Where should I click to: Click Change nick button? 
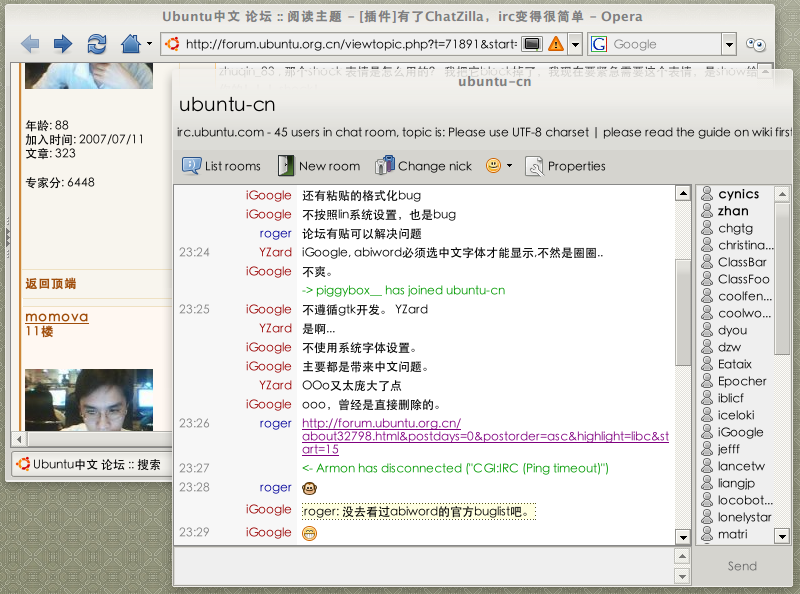tap(423, 166)
